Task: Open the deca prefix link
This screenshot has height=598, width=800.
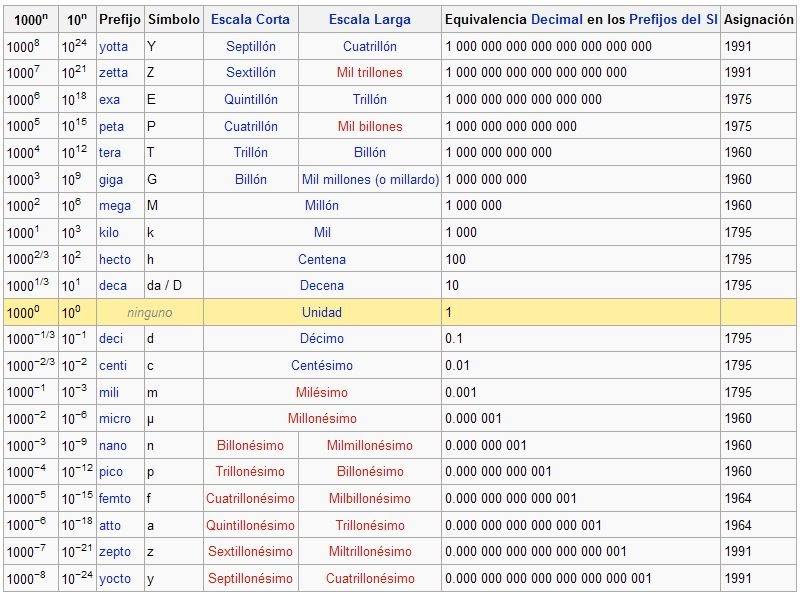Action: [x=113, y=285]
